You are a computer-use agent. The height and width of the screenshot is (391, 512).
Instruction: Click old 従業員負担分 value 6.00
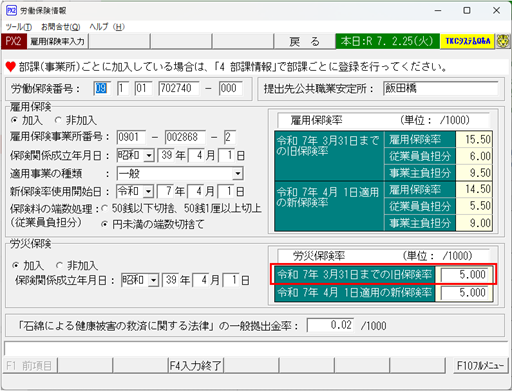click(x=474, y=156)
